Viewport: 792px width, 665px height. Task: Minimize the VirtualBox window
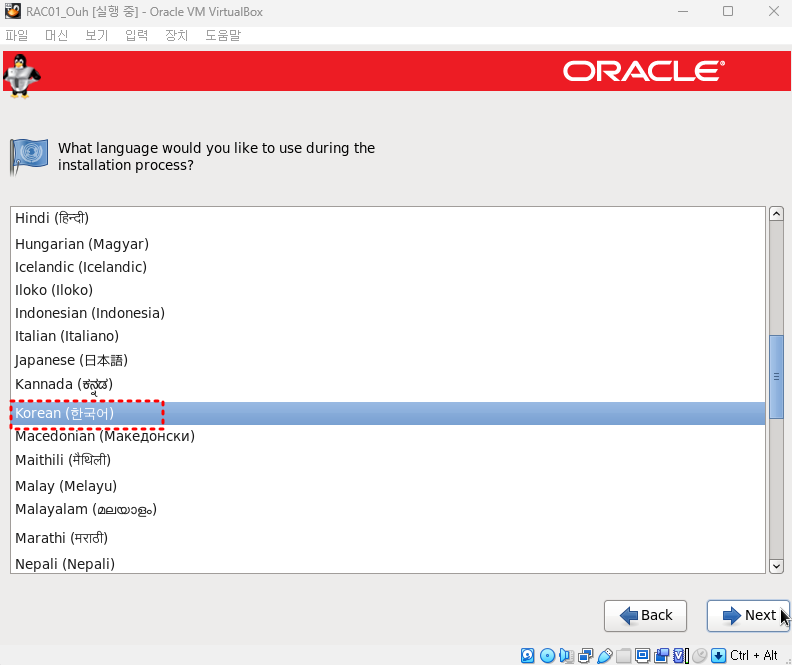[683, 11]
